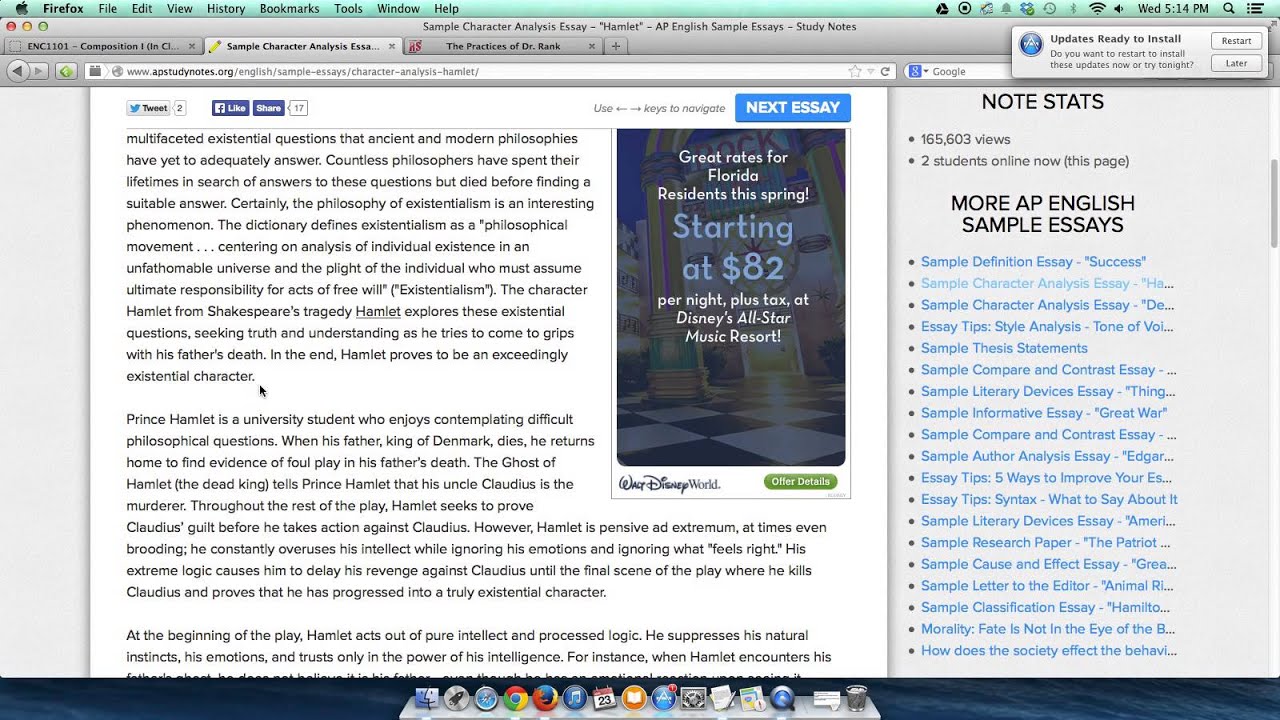Reload the page with the refresh icon

885,72
